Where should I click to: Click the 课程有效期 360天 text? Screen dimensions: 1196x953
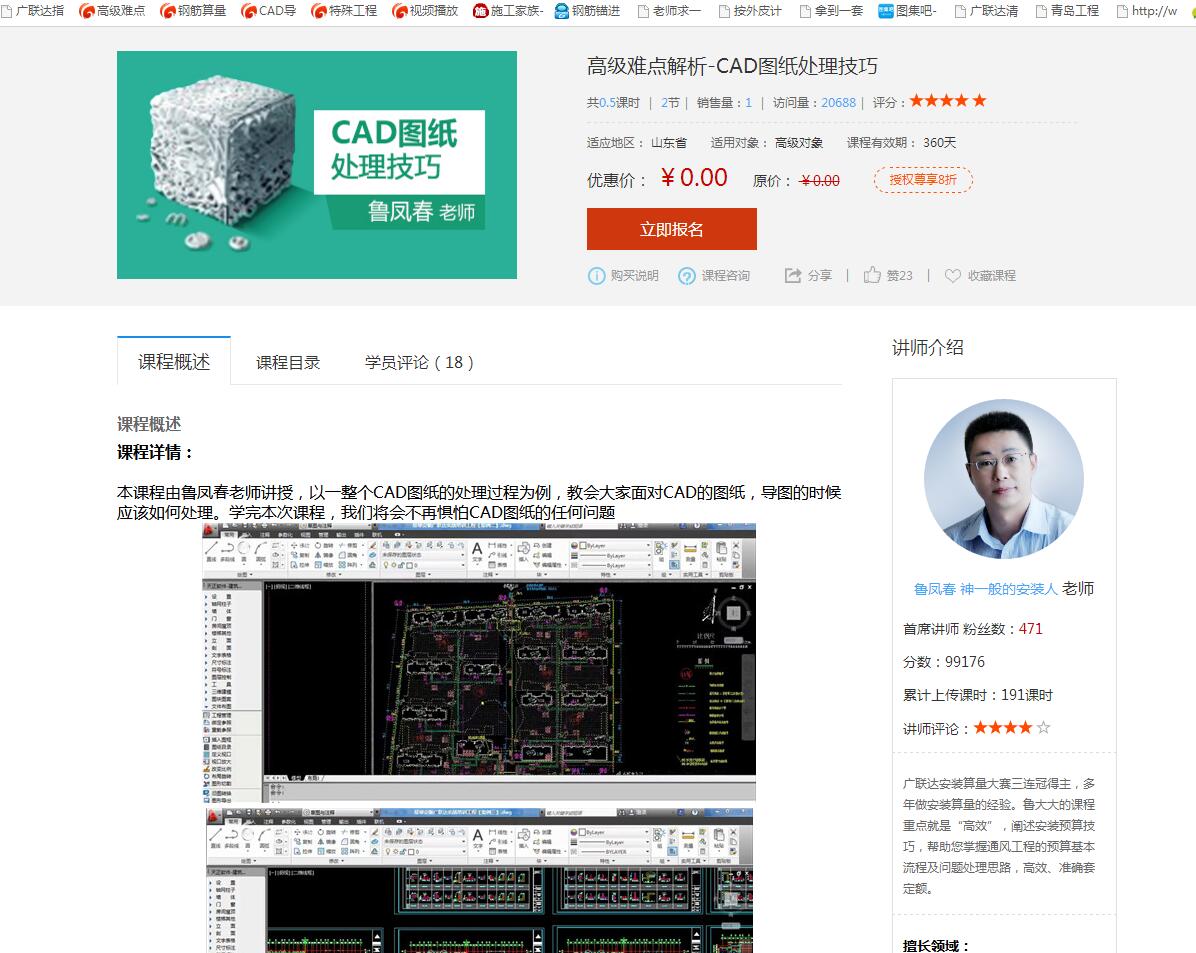(x=901, y=143)
